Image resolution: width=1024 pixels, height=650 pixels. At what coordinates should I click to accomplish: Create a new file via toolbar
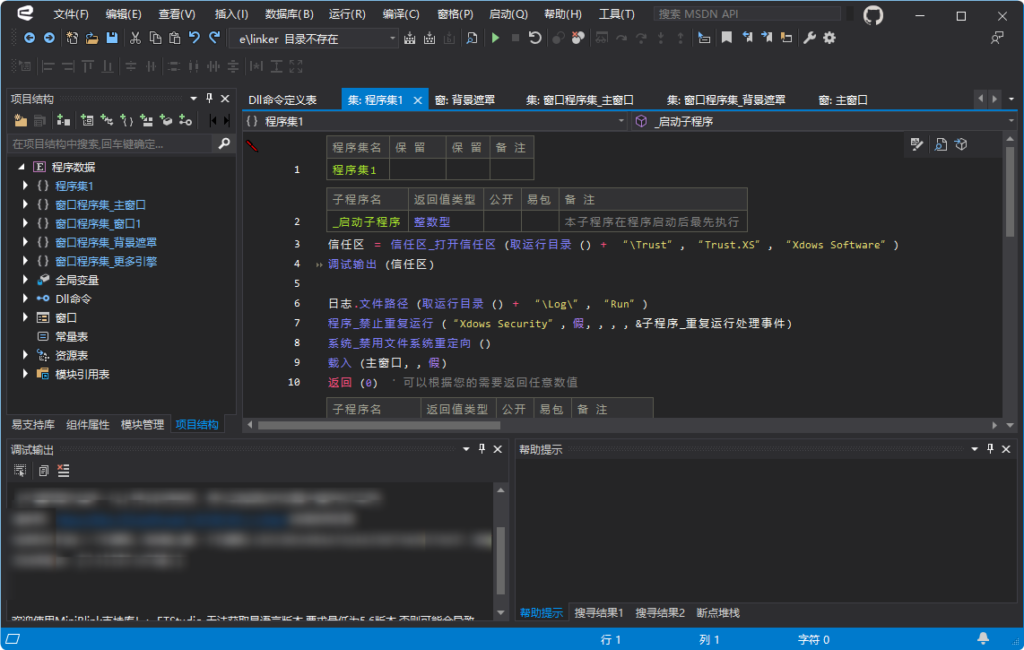72,39
